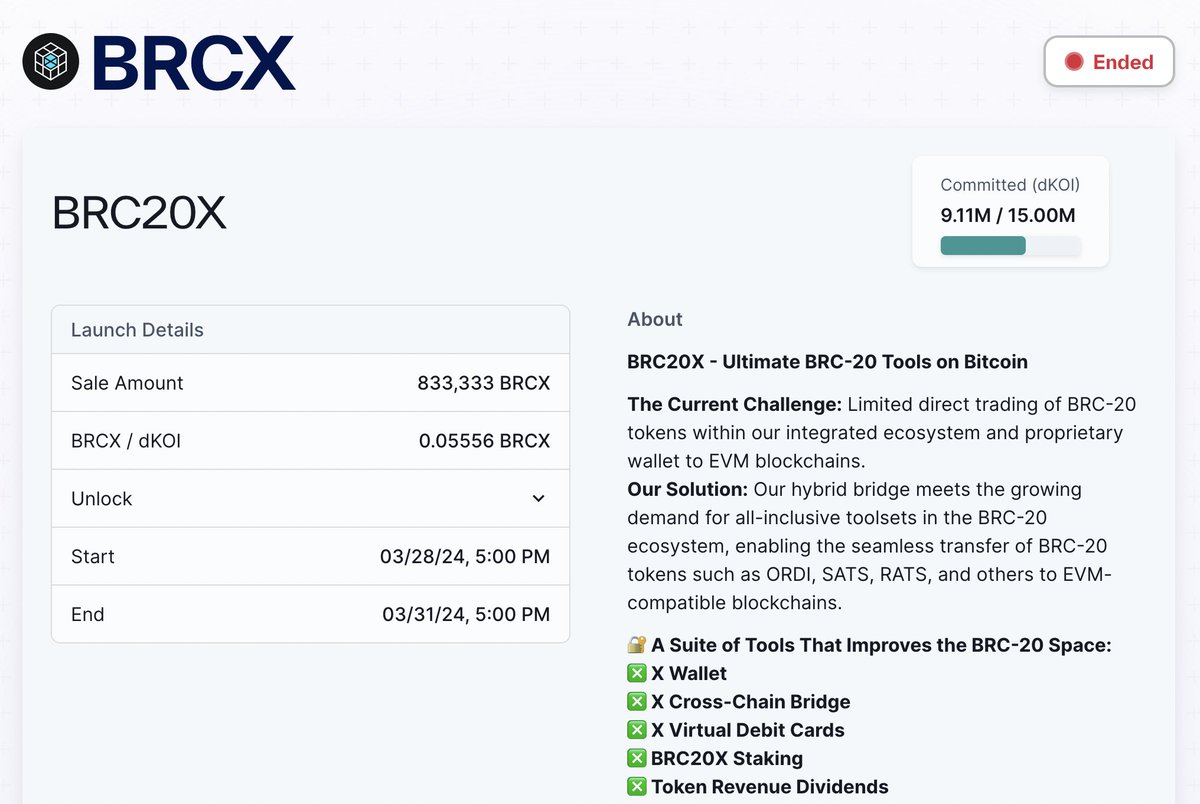Click the About section heading
This screenshot has width=1200, height=804.
(655, 319)
